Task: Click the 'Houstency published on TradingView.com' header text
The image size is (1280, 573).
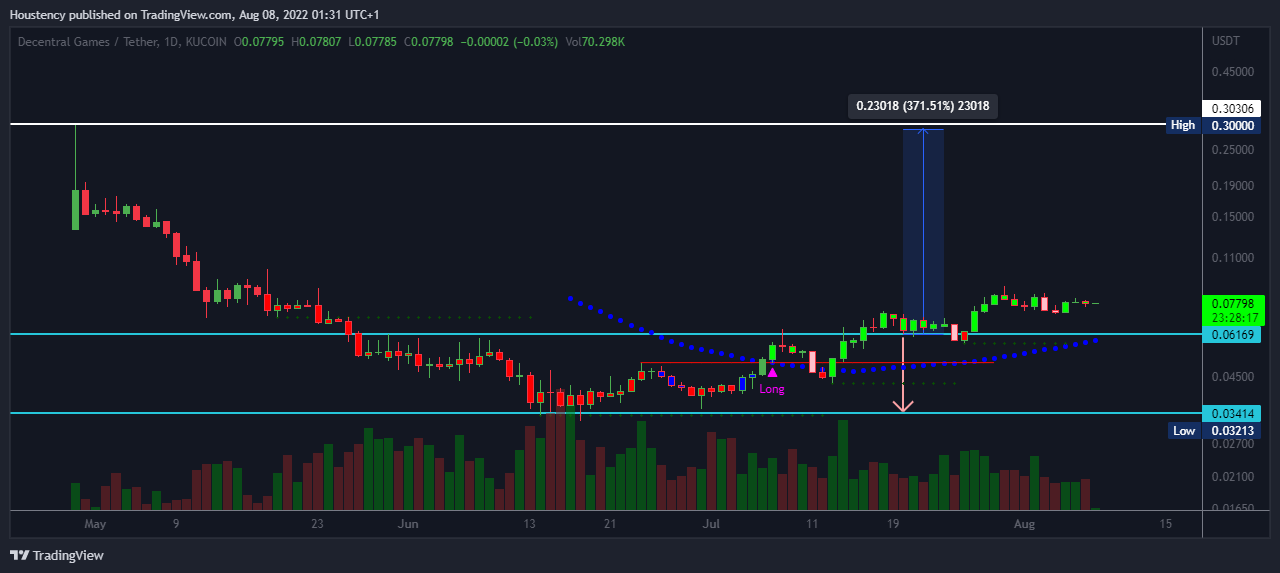Action: (x=121, y=15)
